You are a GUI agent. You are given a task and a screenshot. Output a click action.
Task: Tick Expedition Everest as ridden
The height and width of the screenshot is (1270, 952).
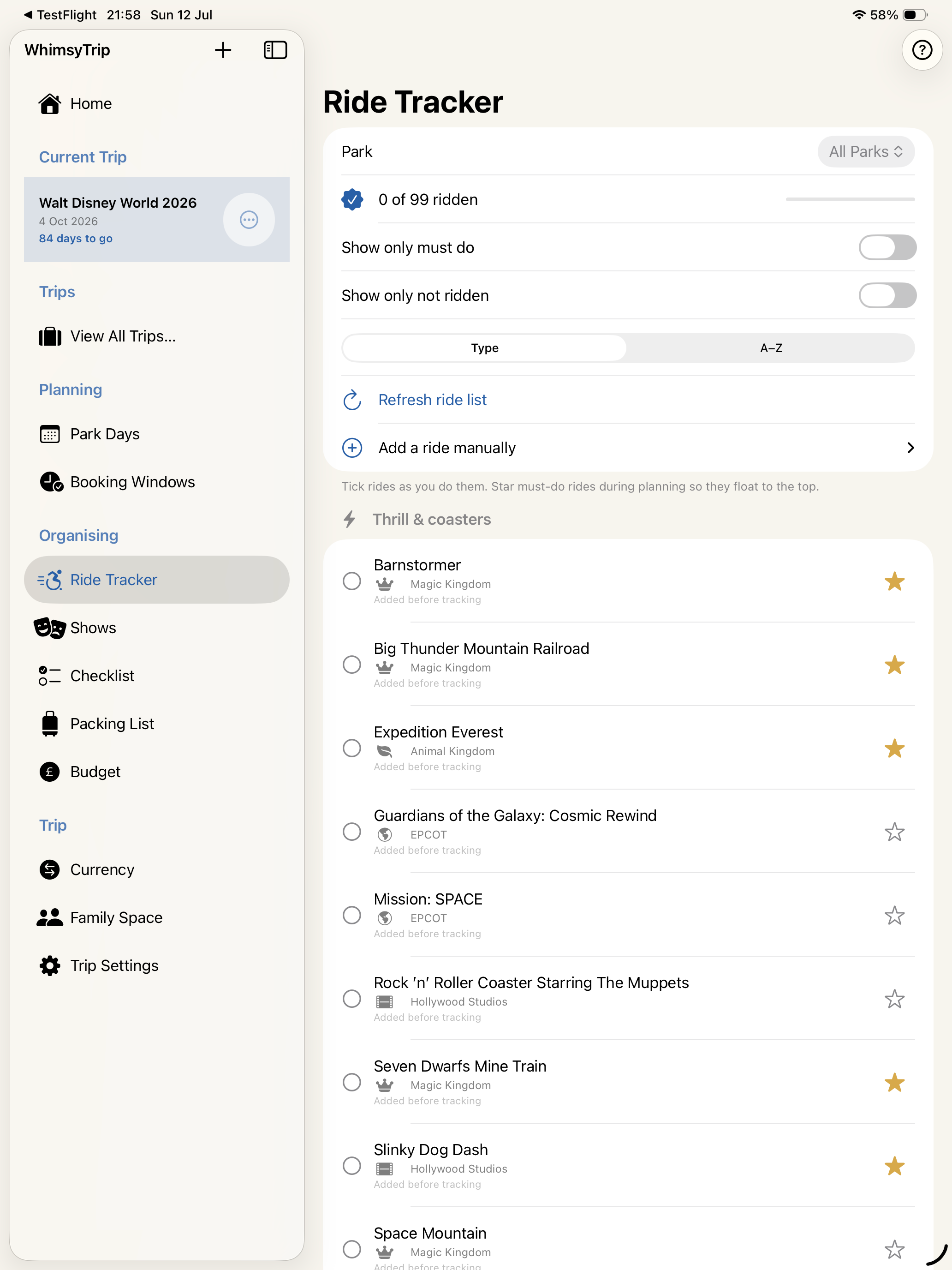pos(352,749)
